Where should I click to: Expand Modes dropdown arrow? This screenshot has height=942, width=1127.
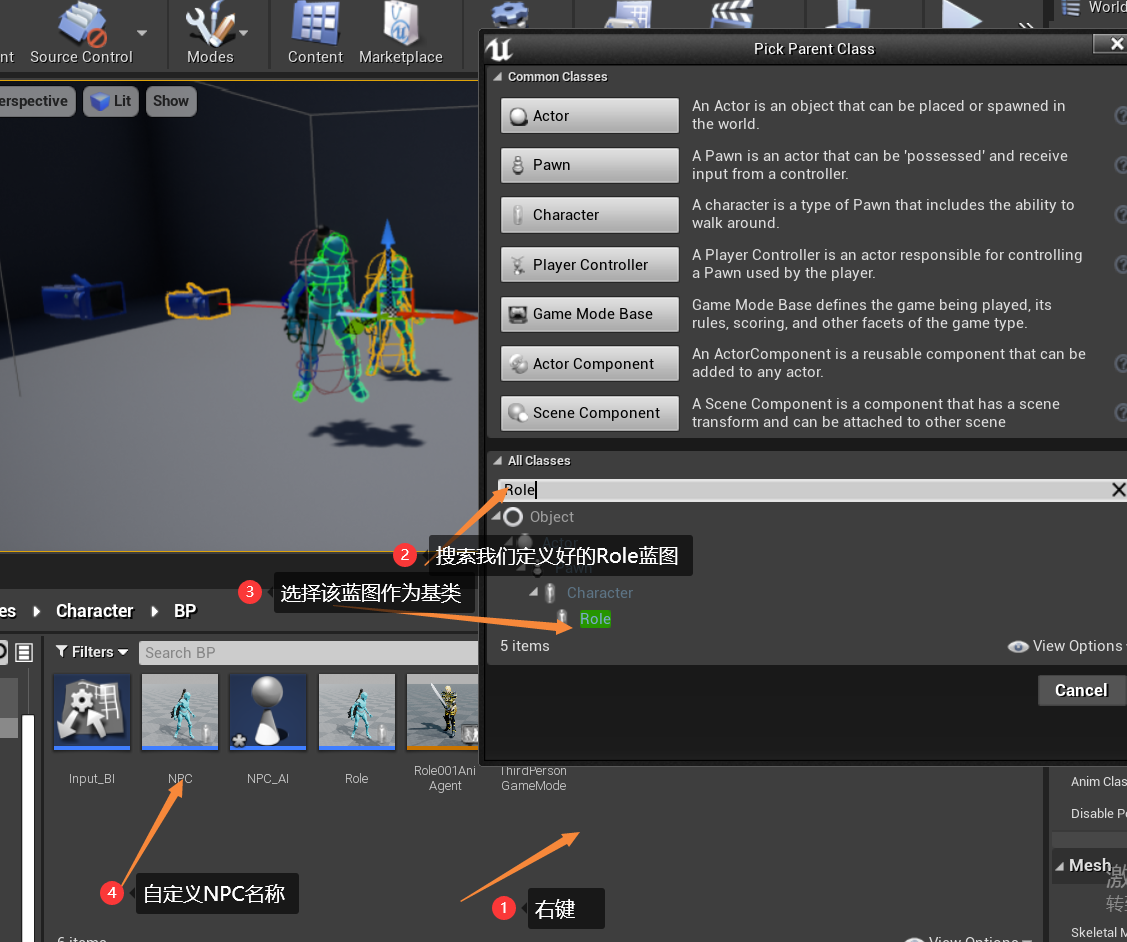pyautogui.click(x=244, y=32)
